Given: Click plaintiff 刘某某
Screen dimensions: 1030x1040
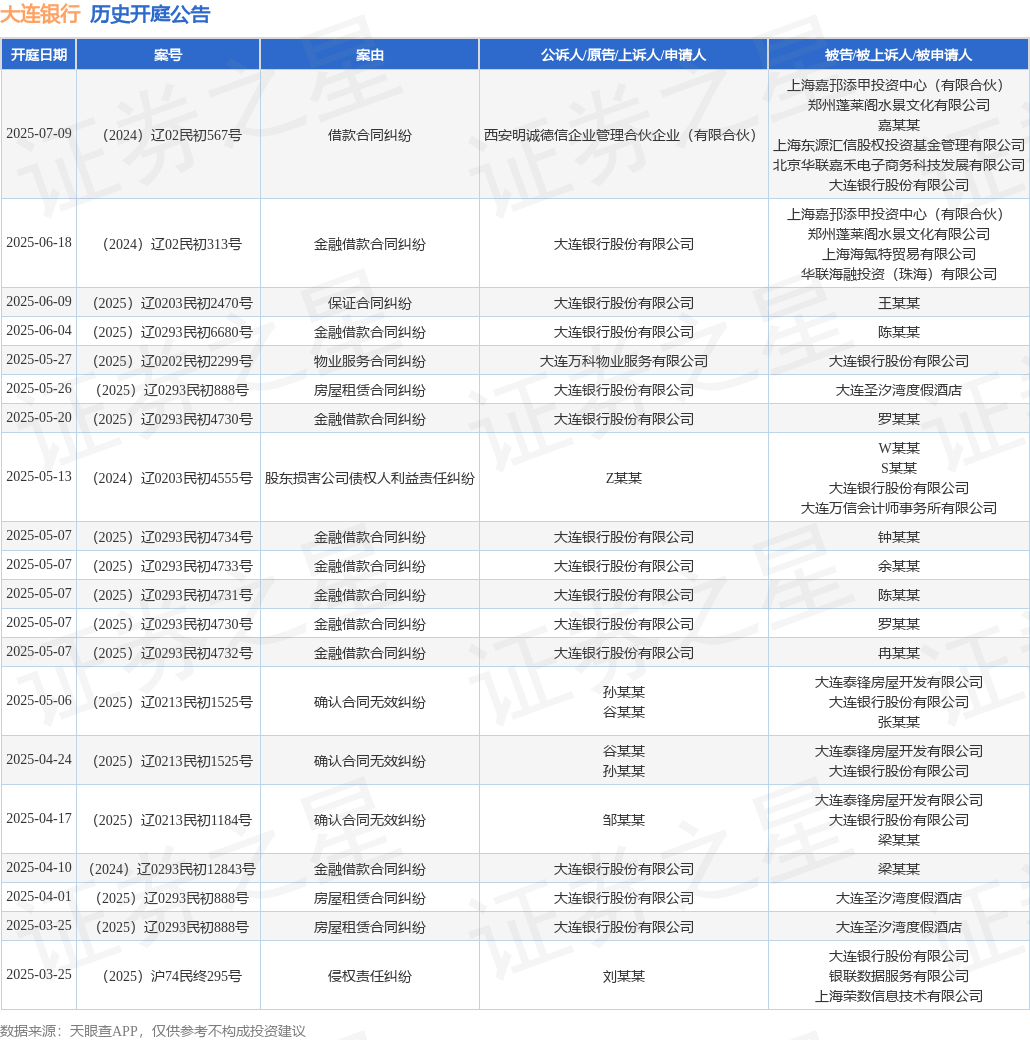Looking at the screenshot, I should [623, 976].
